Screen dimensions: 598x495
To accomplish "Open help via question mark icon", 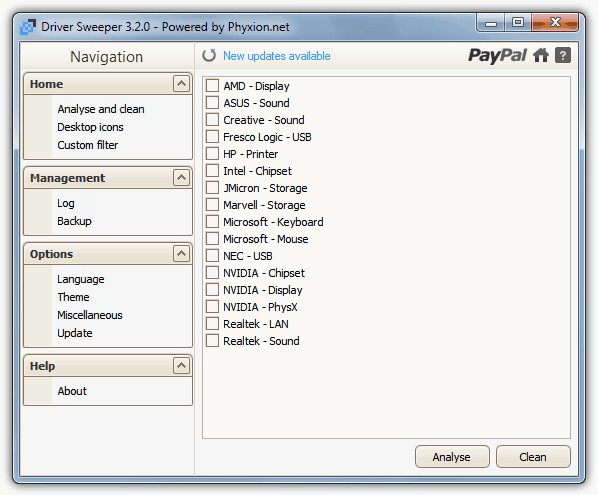I will (563, 55).
